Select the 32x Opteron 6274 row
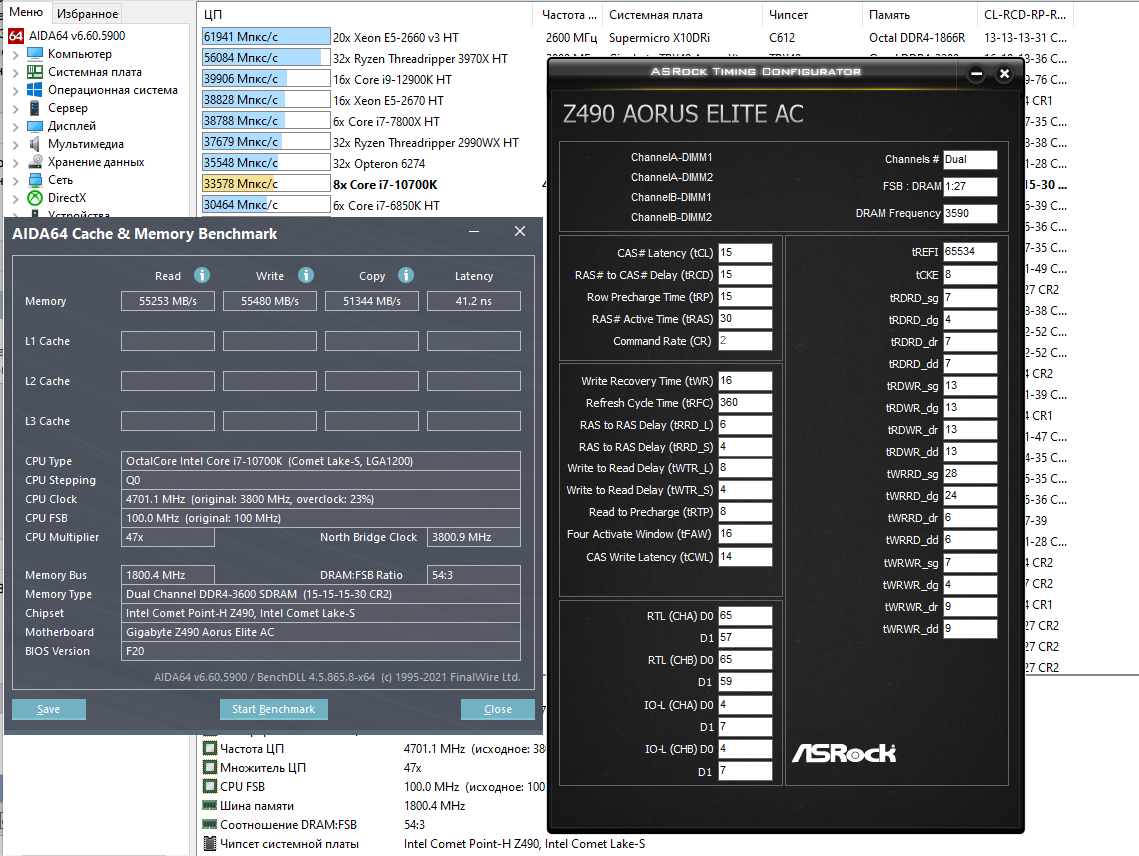Image resolution: width=1139 pixels, height=856 pixels. point(378,163)
